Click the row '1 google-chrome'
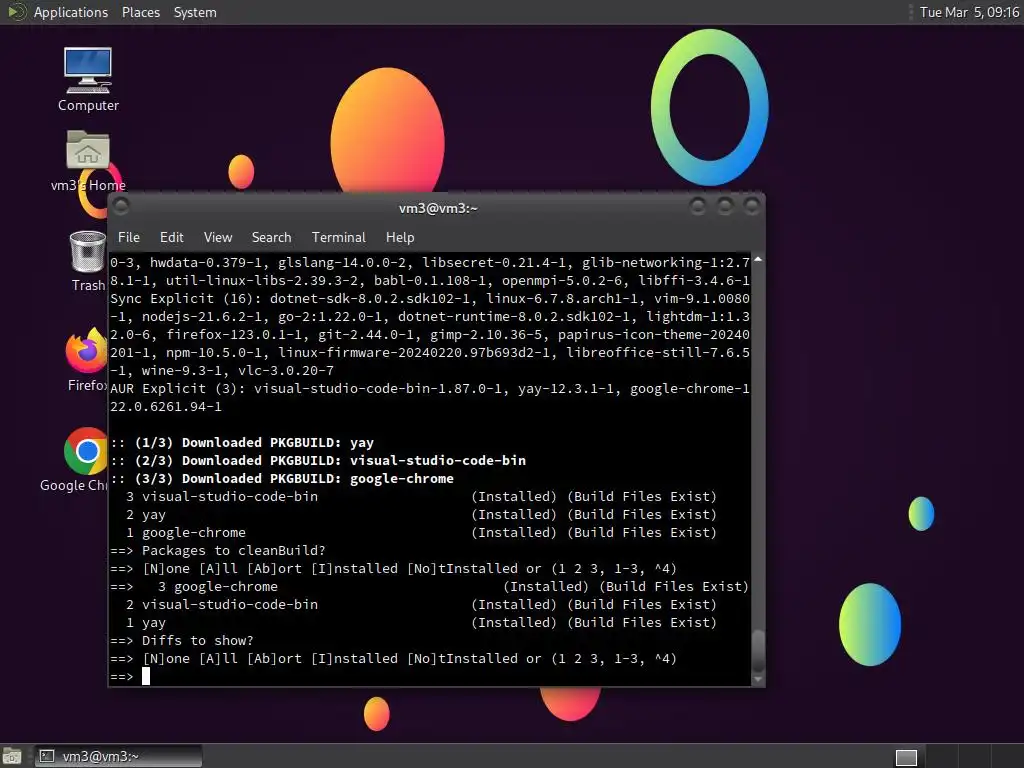Image resolution: width=1024 pixels, height=768 pixels. tap(421, 533)
